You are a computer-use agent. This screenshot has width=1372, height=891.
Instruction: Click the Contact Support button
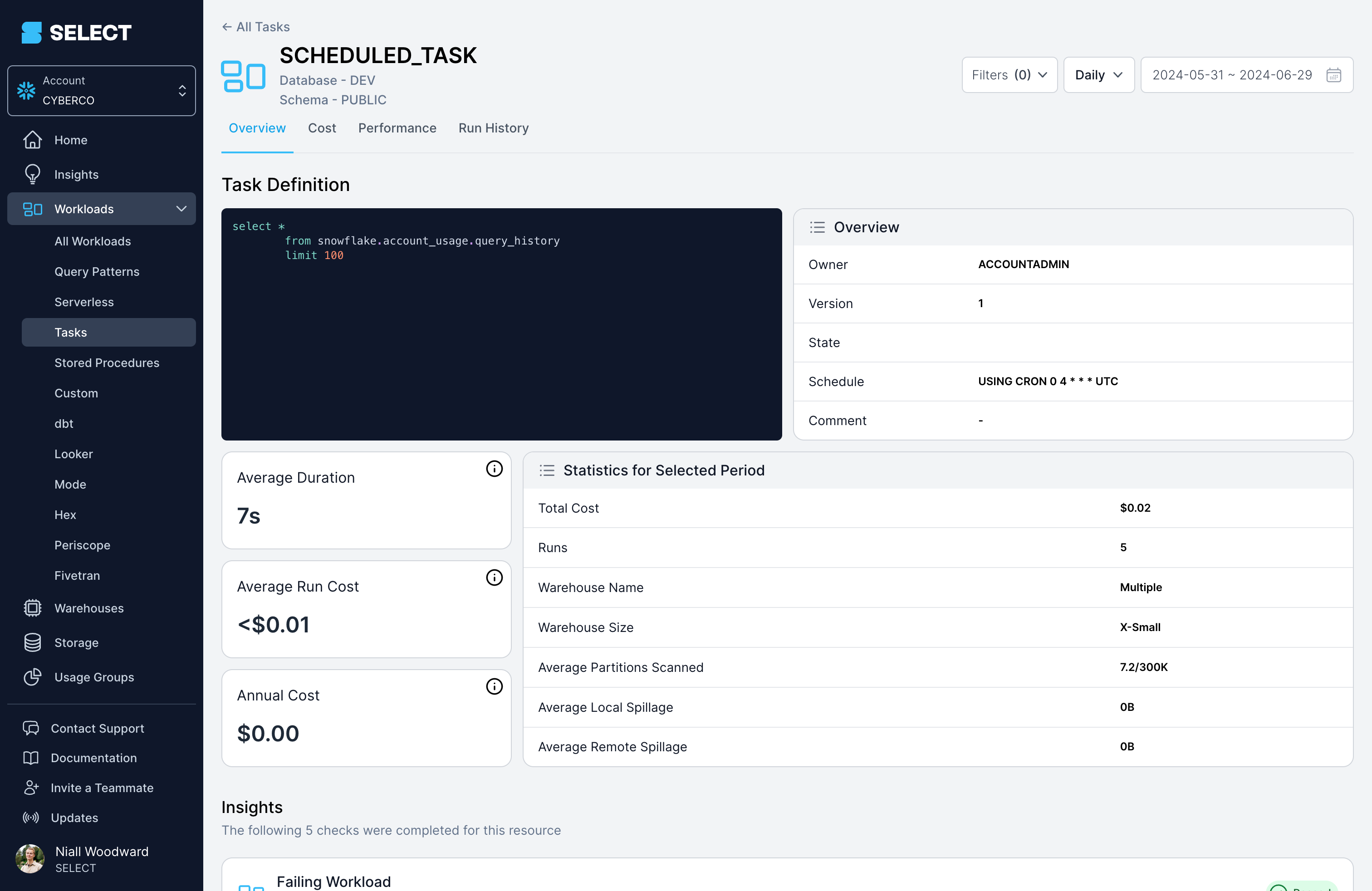click(x=97, y=728)
